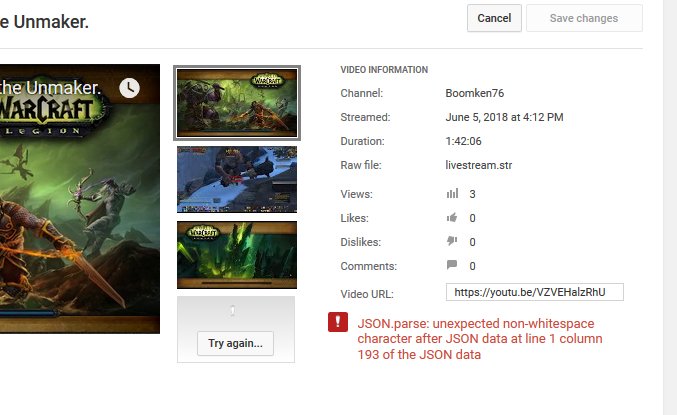Click the JSON.parse error message text
Screen dimensions: 677x415
[480, 339]
